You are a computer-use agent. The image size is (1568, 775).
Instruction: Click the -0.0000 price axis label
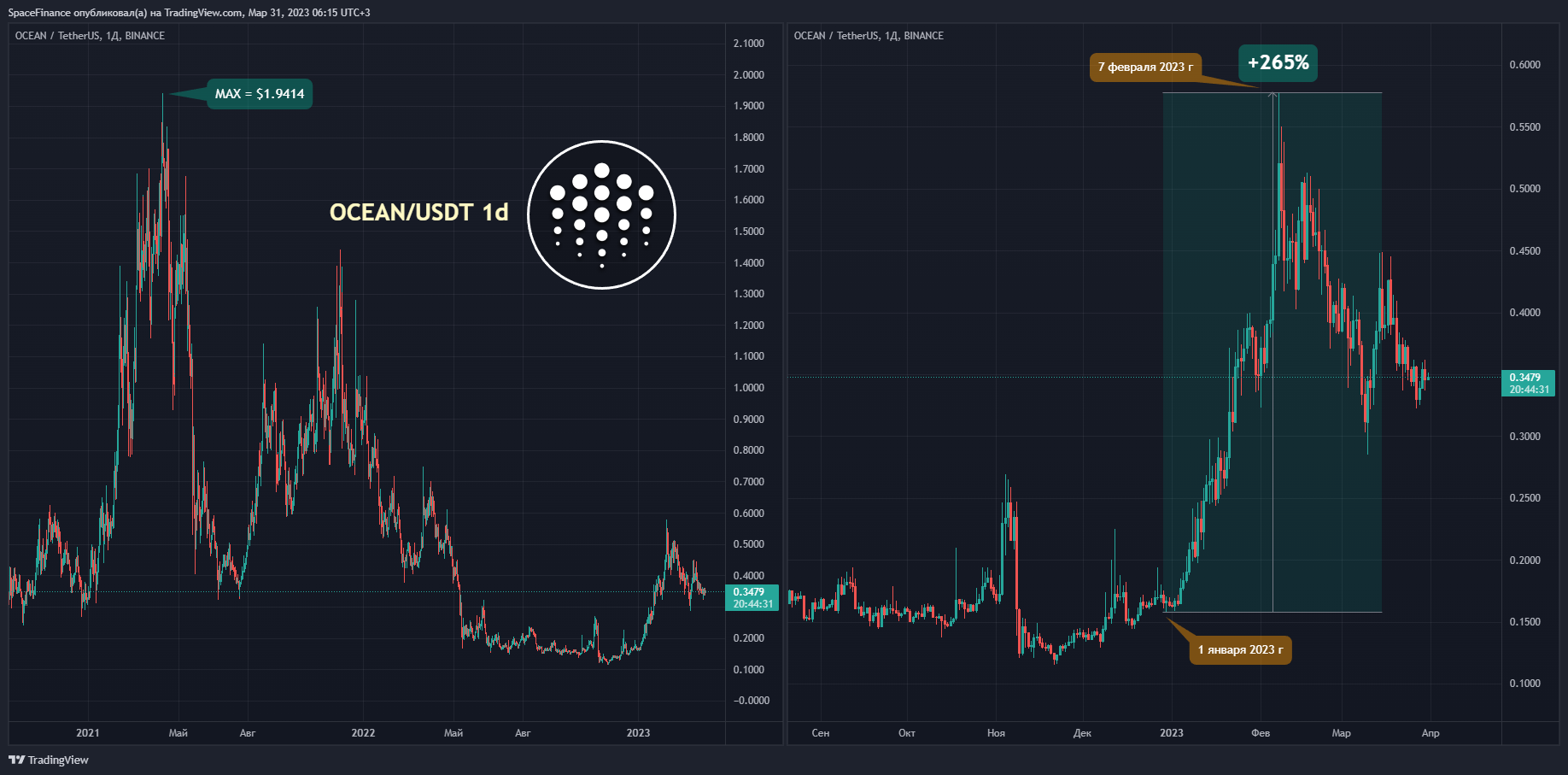(x=751, y=701)
